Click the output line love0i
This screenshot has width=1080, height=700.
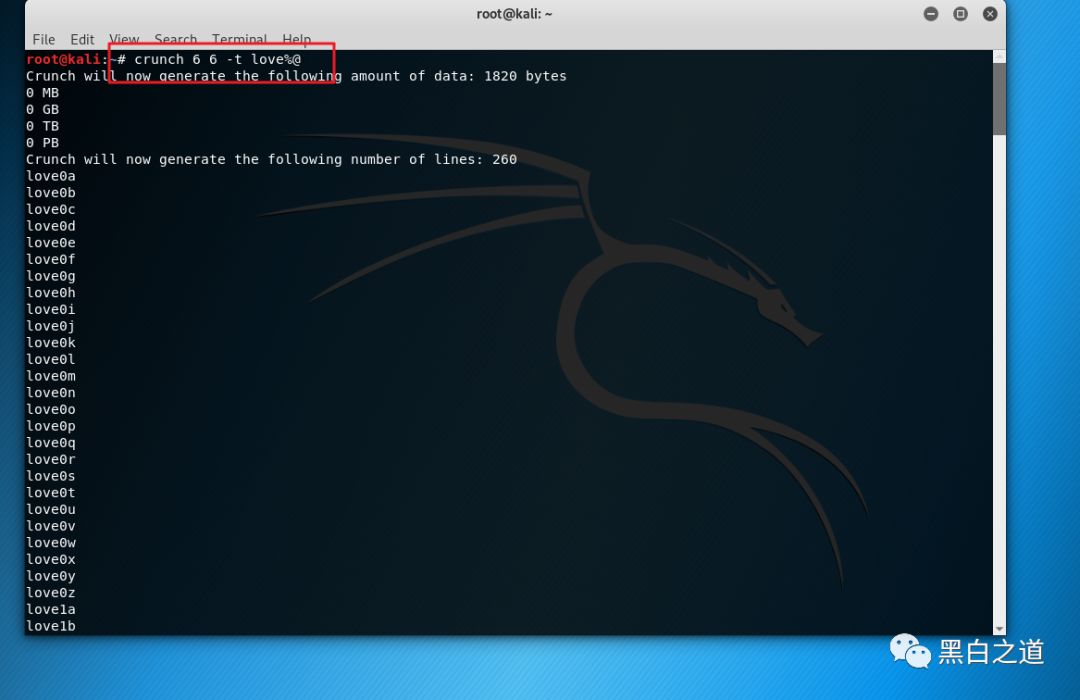point(51,309)
